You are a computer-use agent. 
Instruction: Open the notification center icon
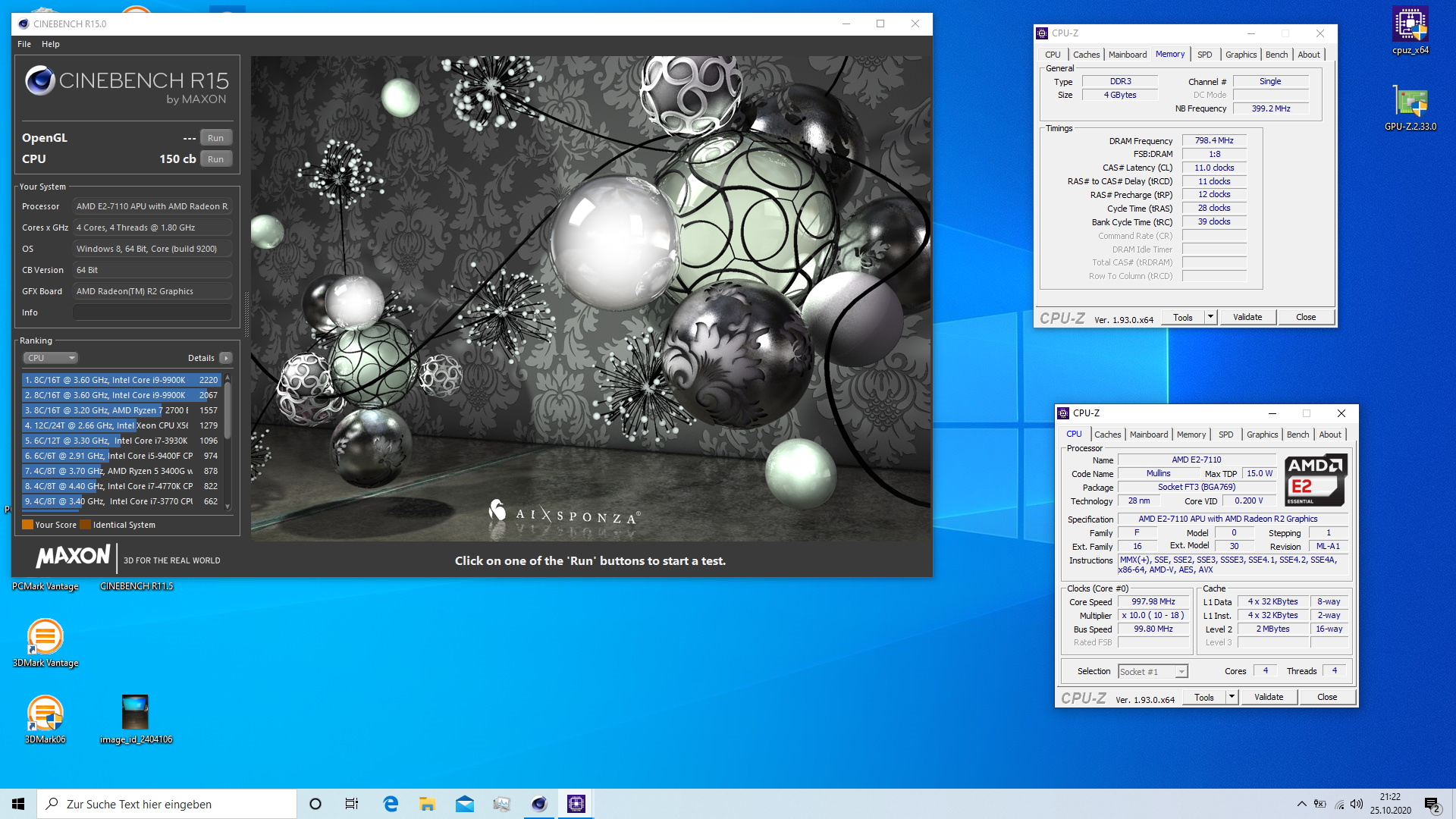coord(1432,805)
